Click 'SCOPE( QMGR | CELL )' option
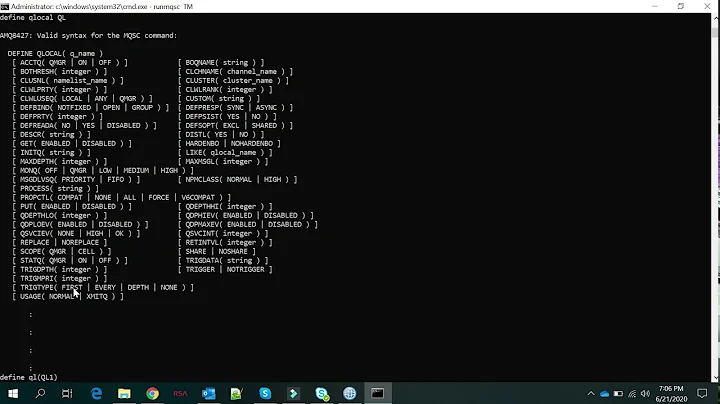Screen dimensions: 720x404 coord(62,252)
